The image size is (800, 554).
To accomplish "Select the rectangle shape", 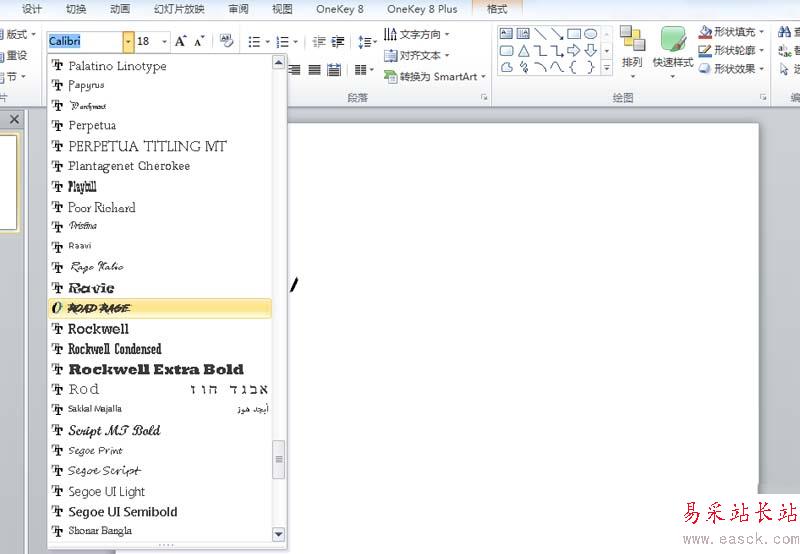I will (574, 34).
